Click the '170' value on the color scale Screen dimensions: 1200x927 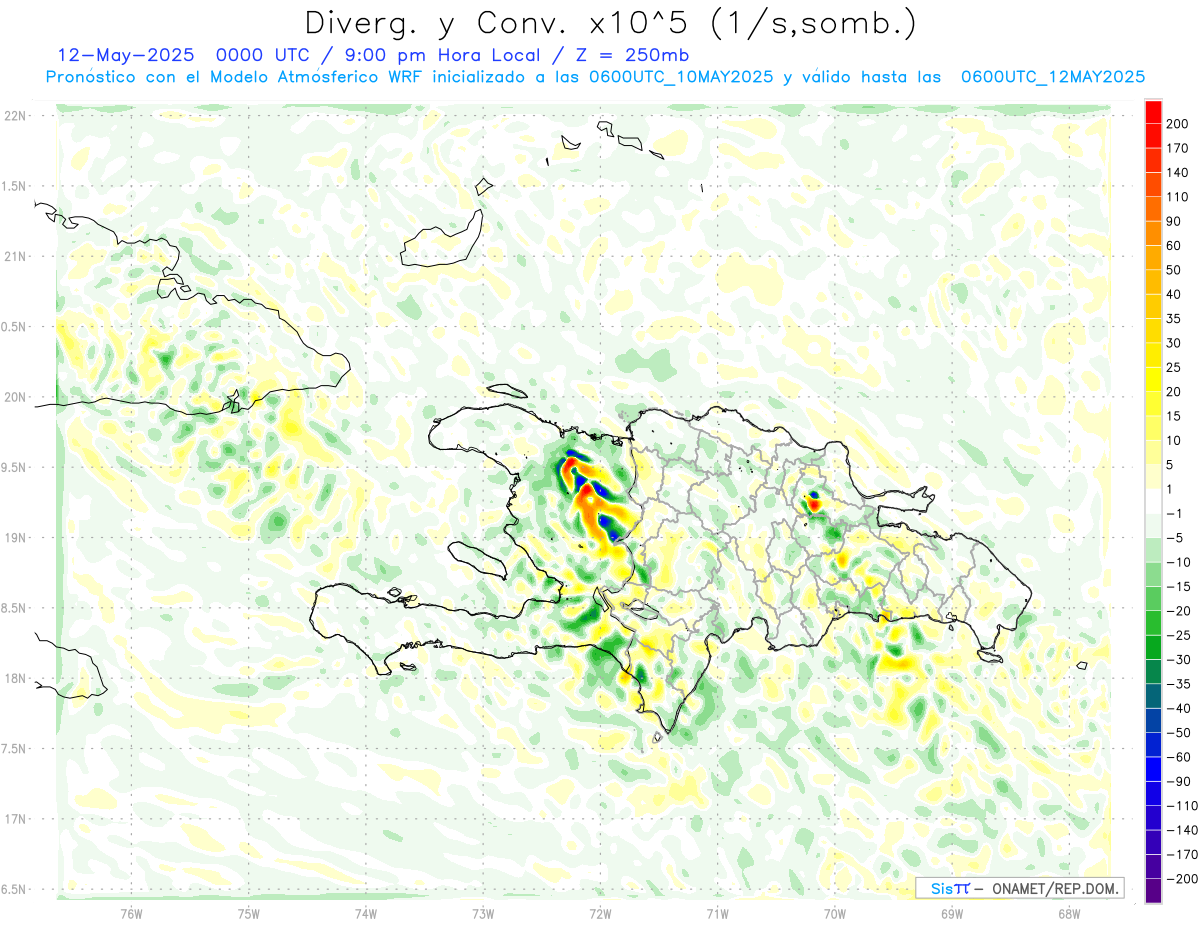[1176, 148]
